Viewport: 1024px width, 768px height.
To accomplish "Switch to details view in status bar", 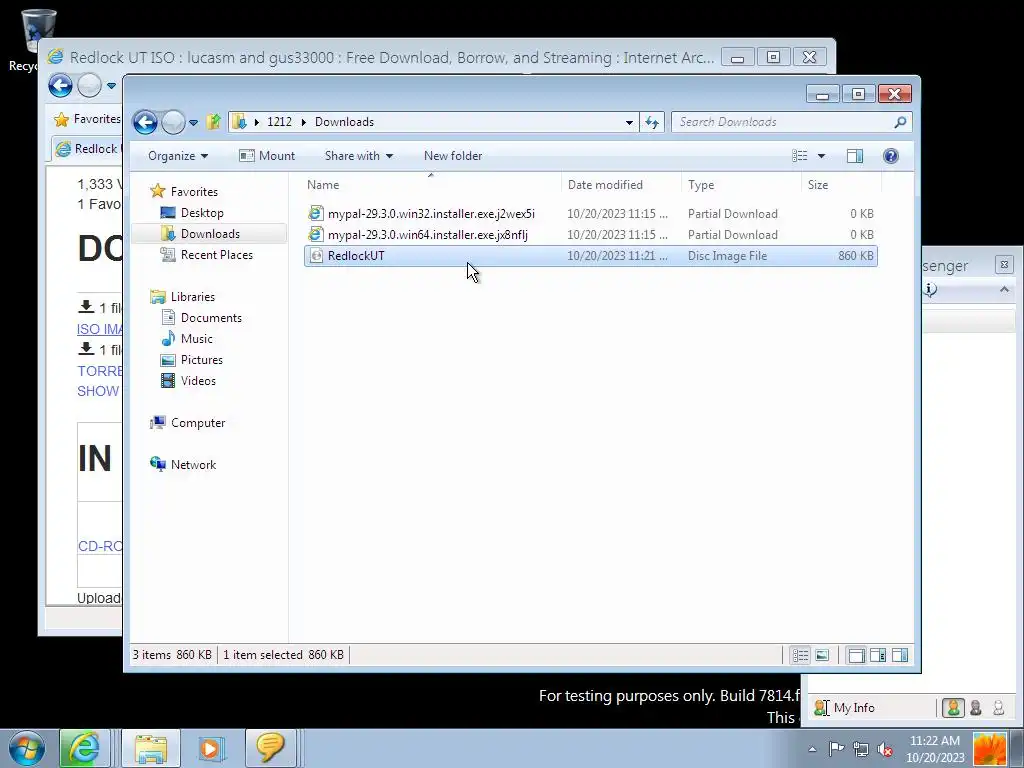I will 801,655.
